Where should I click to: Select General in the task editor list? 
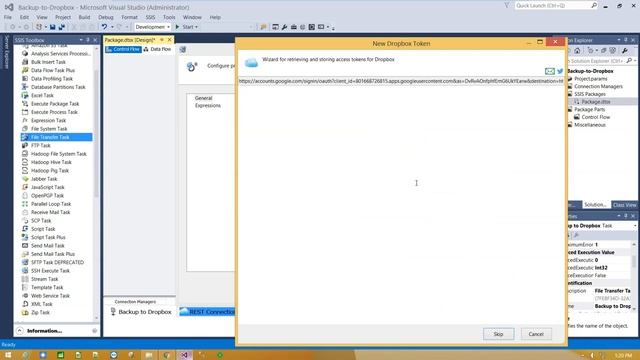(x=204, y=98)
